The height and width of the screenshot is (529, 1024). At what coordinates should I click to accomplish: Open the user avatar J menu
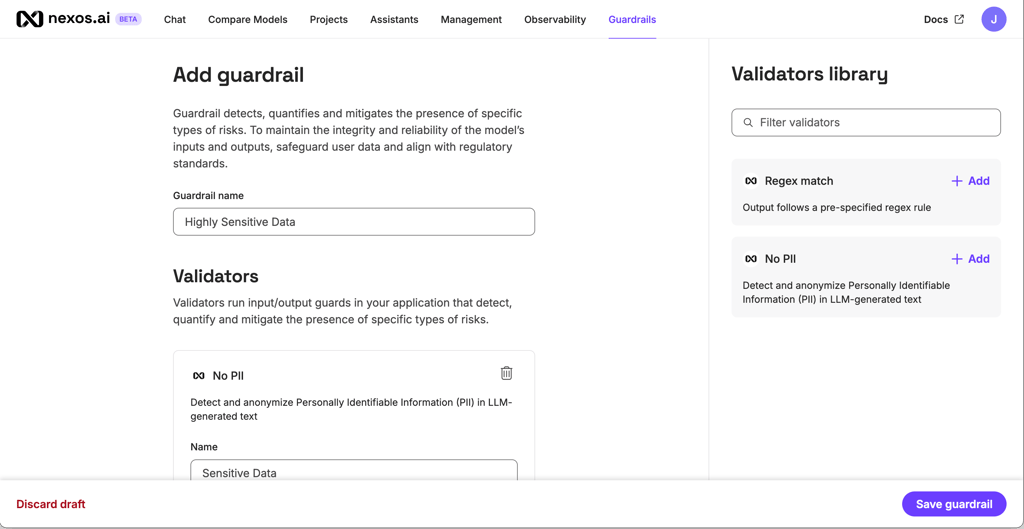pos(994,19)
